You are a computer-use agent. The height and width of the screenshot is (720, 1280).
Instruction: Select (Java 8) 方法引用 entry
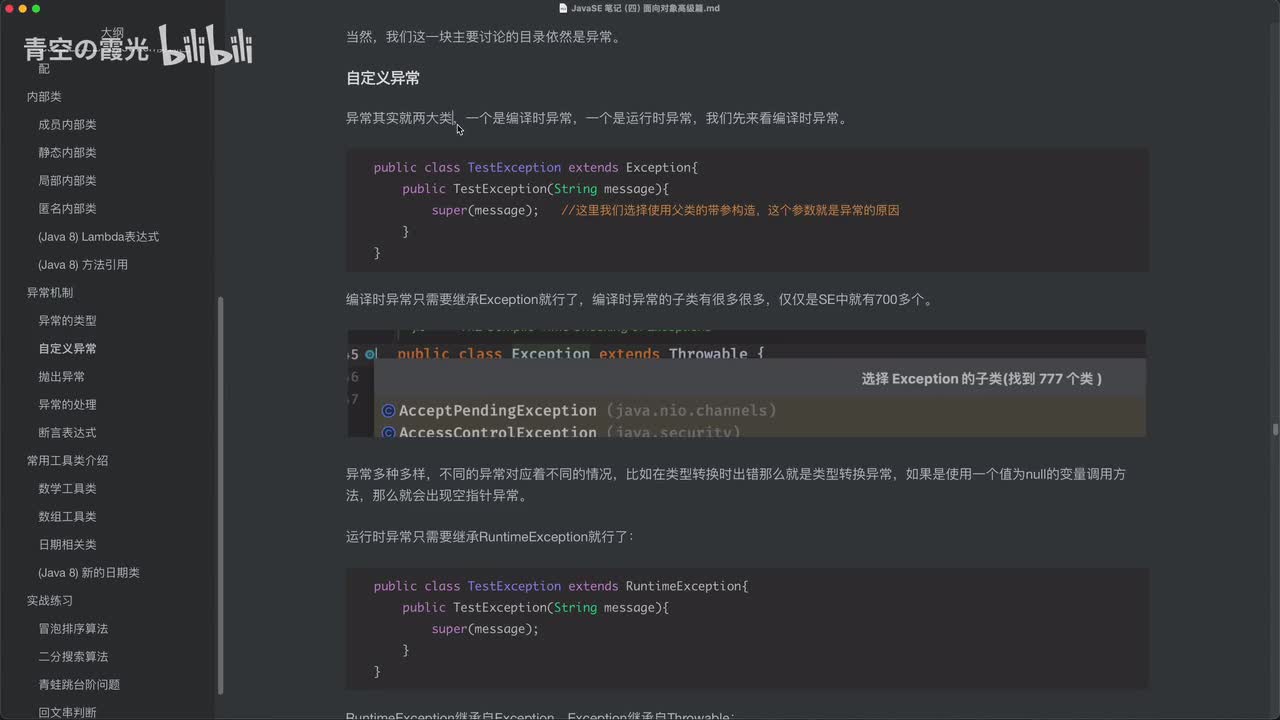click(83, 265)
